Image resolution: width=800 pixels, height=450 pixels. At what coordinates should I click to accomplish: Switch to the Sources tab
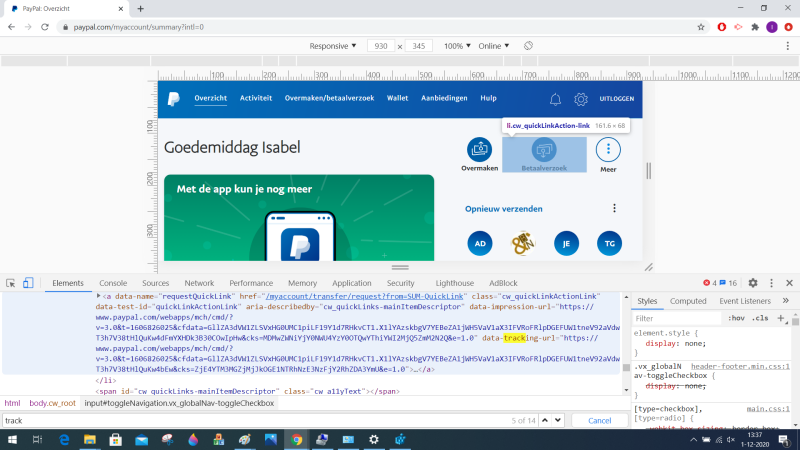pos(156,283)
